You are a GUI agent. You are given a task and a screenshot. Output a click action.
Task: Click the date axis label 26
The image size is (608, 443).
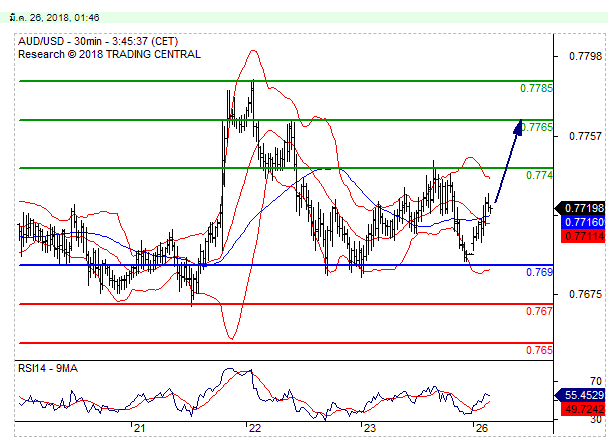tap(481, 429)
